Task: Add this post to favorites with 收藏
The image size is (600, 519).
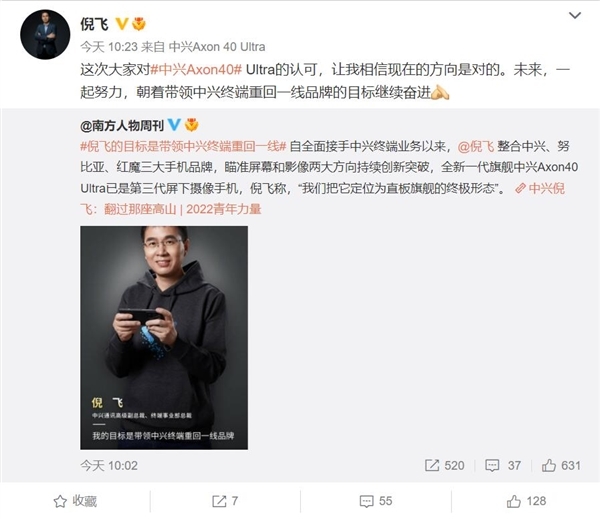Action: (x=75, y=501)
